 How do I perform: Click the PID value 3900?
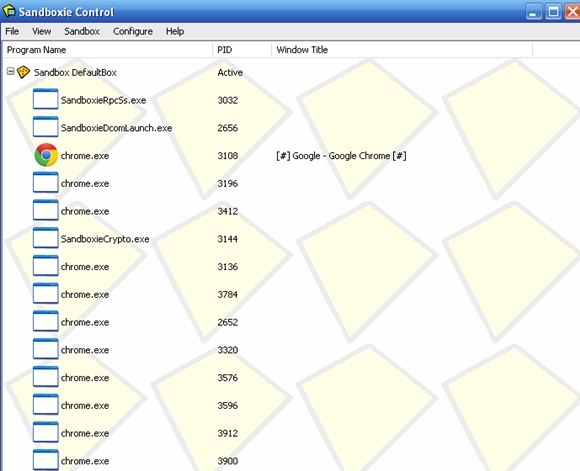pos(227,461)
